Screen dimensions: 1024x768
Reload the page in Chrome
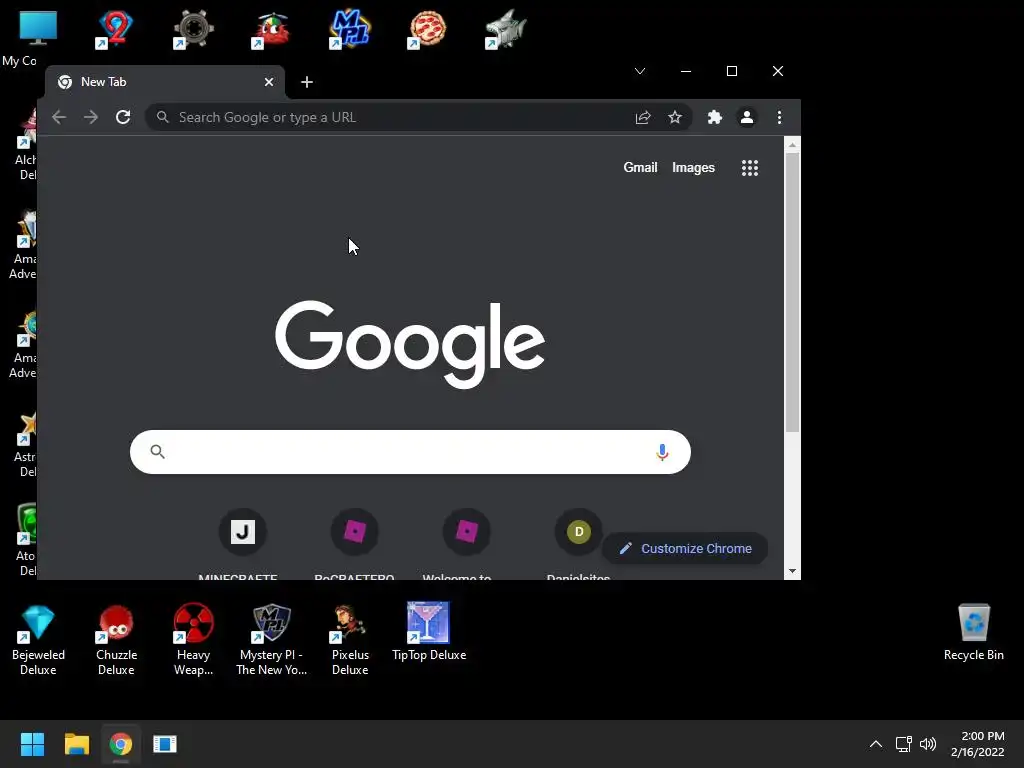click(123, 117)
